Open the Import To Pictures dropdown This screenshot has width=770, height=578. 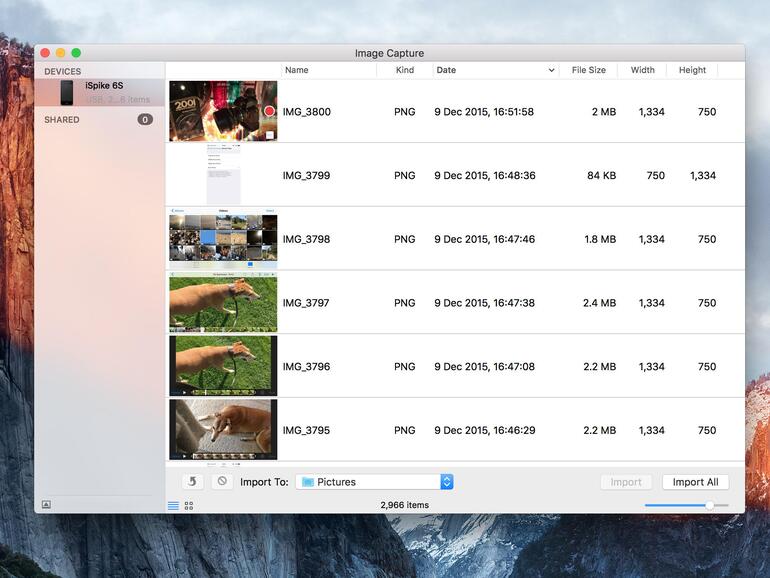tap(374, 482)
